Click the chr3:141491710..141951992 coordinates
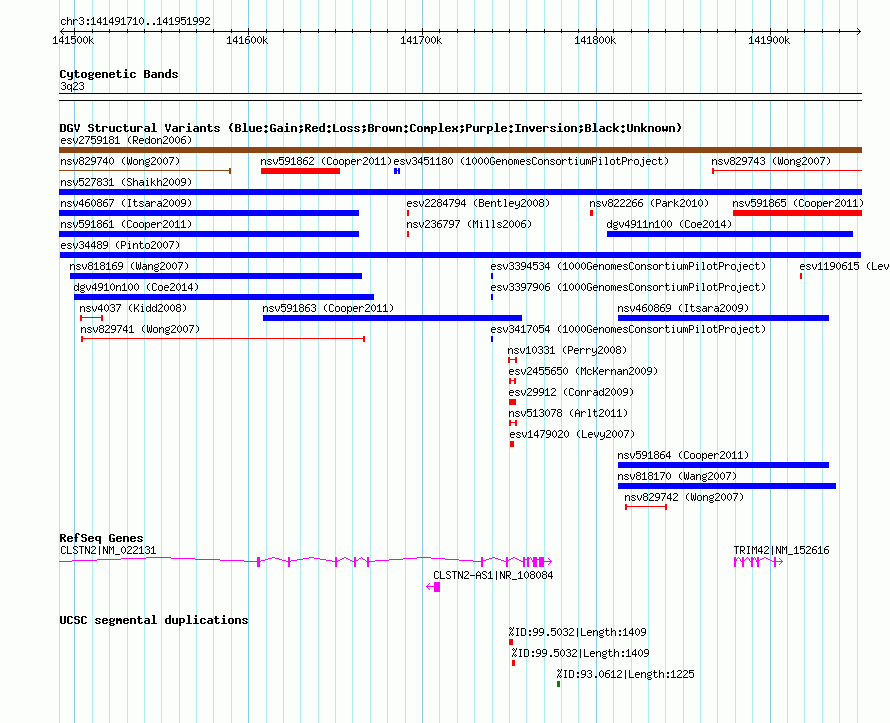This screenshot has height=723, width=890. [x=136, y=21]
